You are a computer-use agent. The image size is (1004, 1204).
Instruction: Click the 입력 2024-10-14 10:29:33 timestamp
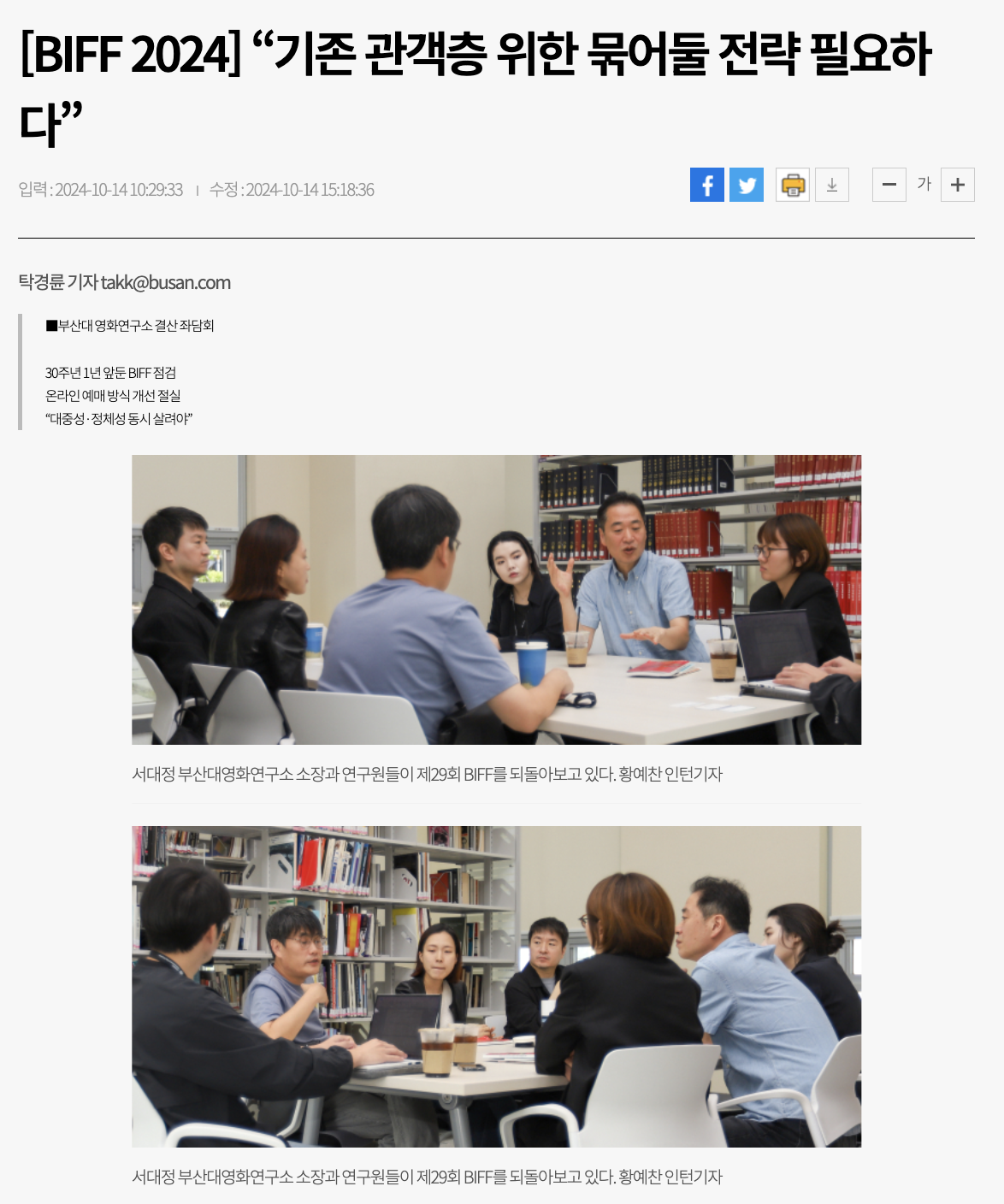(x=101, y=190)
